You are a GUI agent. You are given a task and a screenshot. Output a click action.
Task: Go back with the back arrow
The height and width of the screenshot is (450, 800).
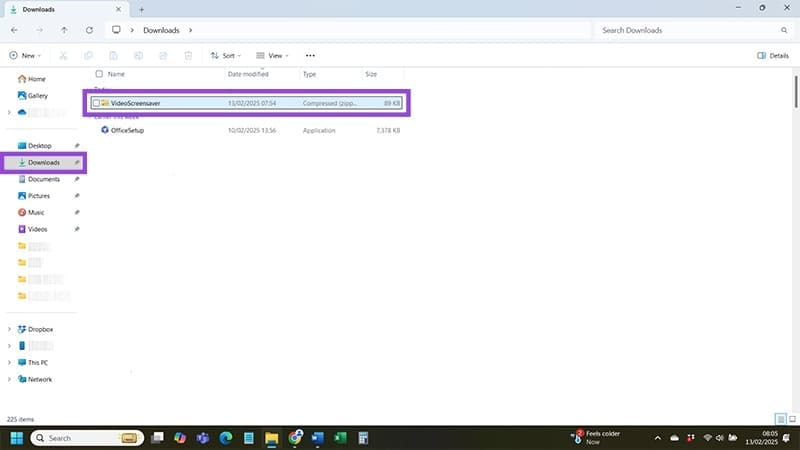click(x=14, y=30)
